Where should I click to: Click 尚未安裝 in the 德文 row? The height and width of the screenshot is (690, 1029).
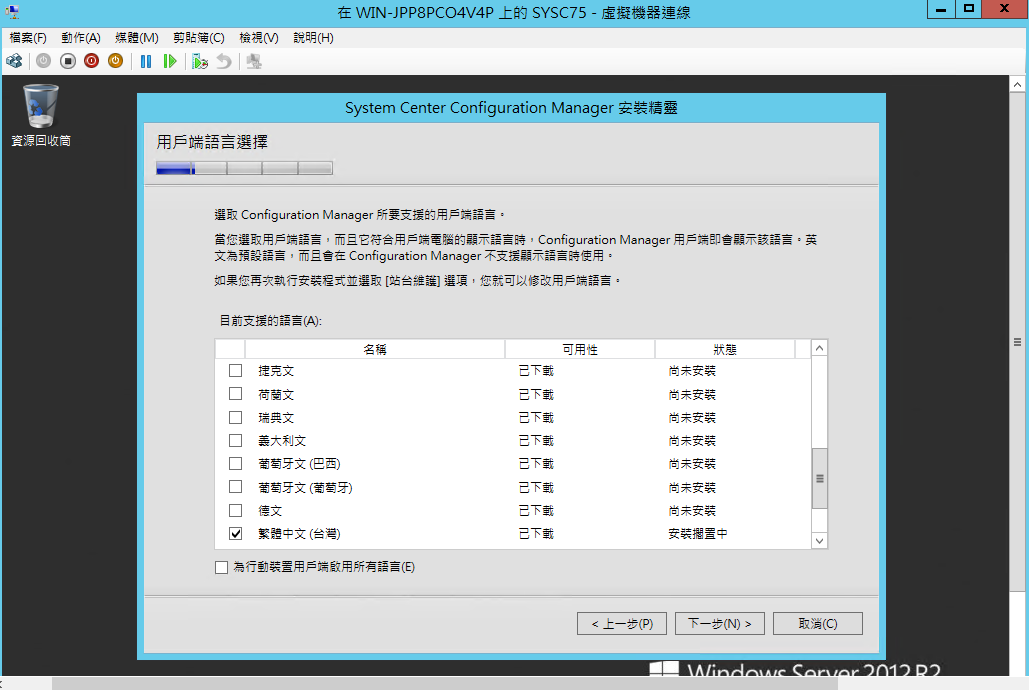[x=692, y=511]
